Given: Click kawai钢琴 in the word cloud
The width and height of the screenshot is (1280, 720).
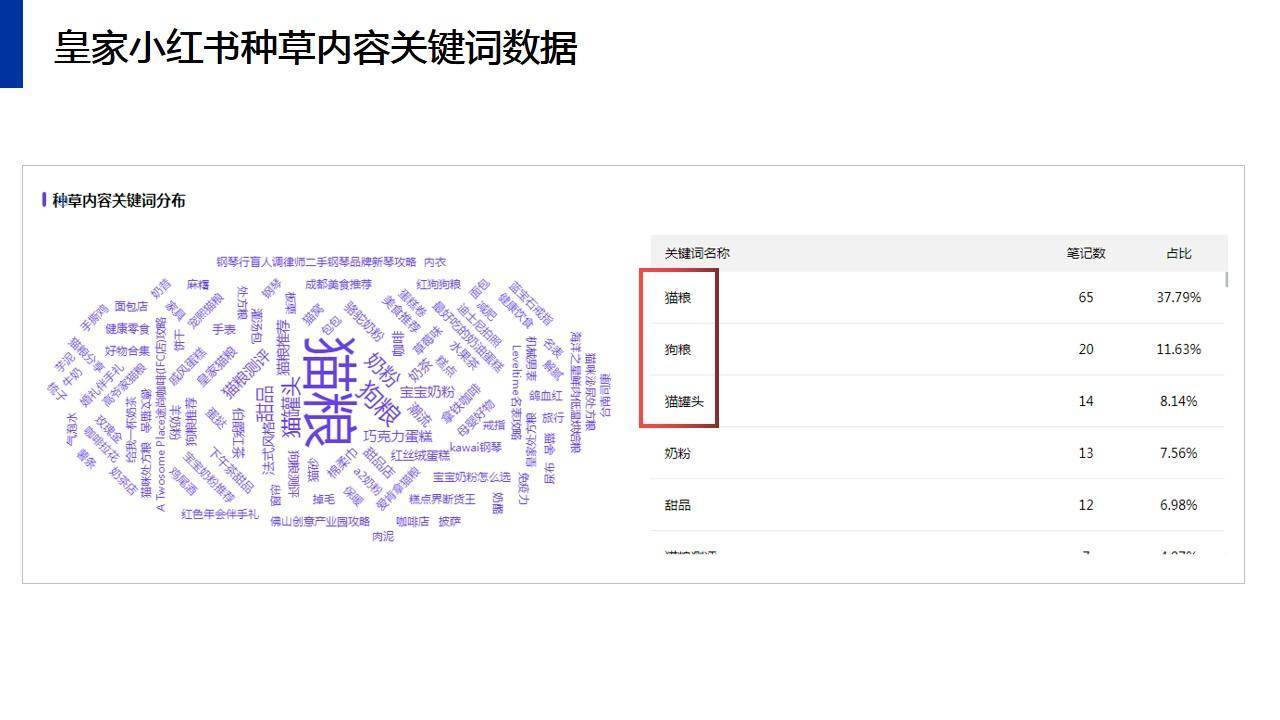Looking at the screenshot, I should (x=476, y=447).
